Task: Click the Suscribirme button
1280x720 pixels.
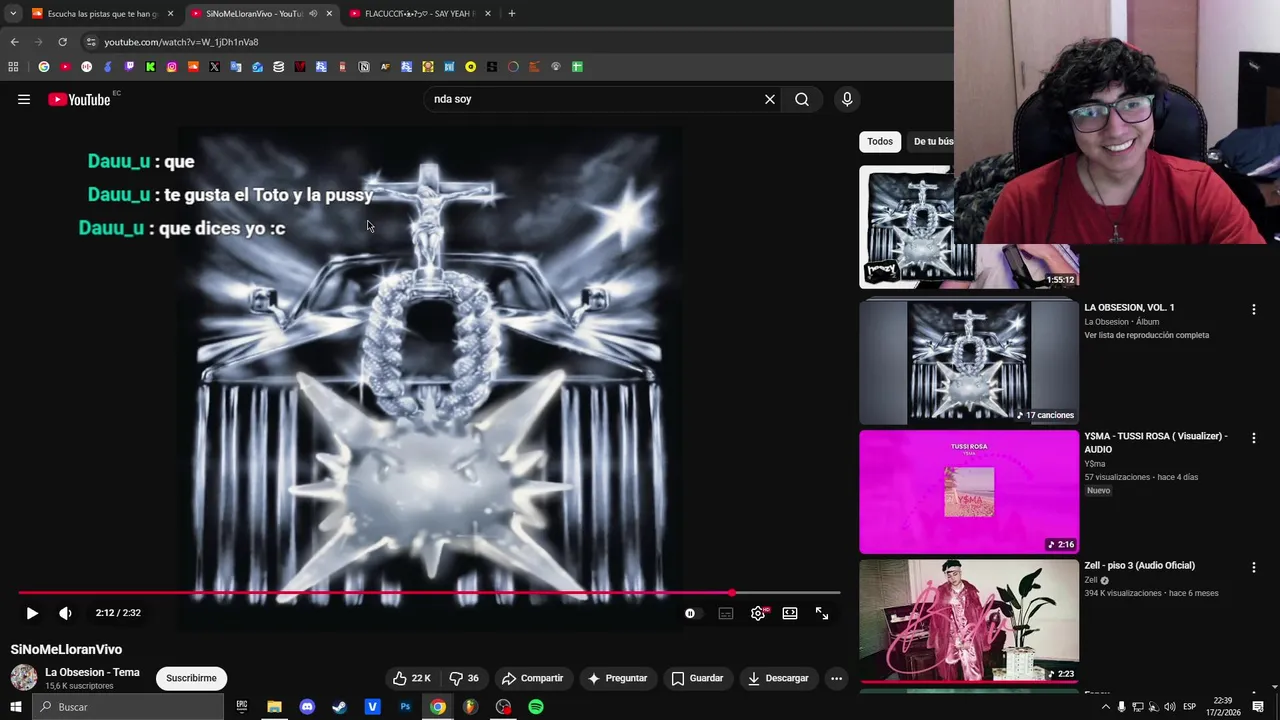Action: (191, 678)
